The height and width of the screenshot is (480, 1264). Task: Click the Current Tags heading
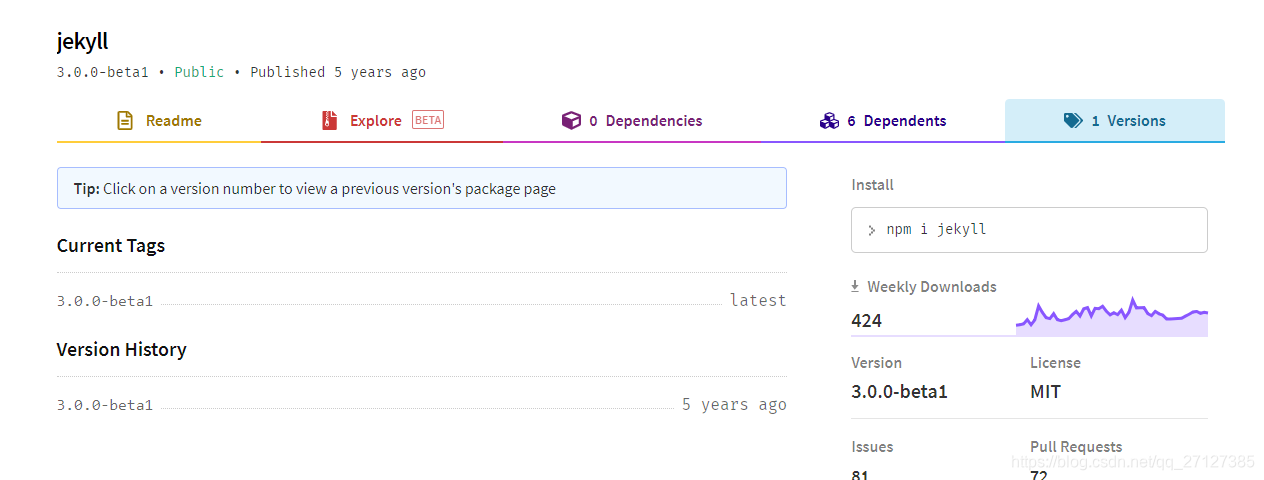111,246
